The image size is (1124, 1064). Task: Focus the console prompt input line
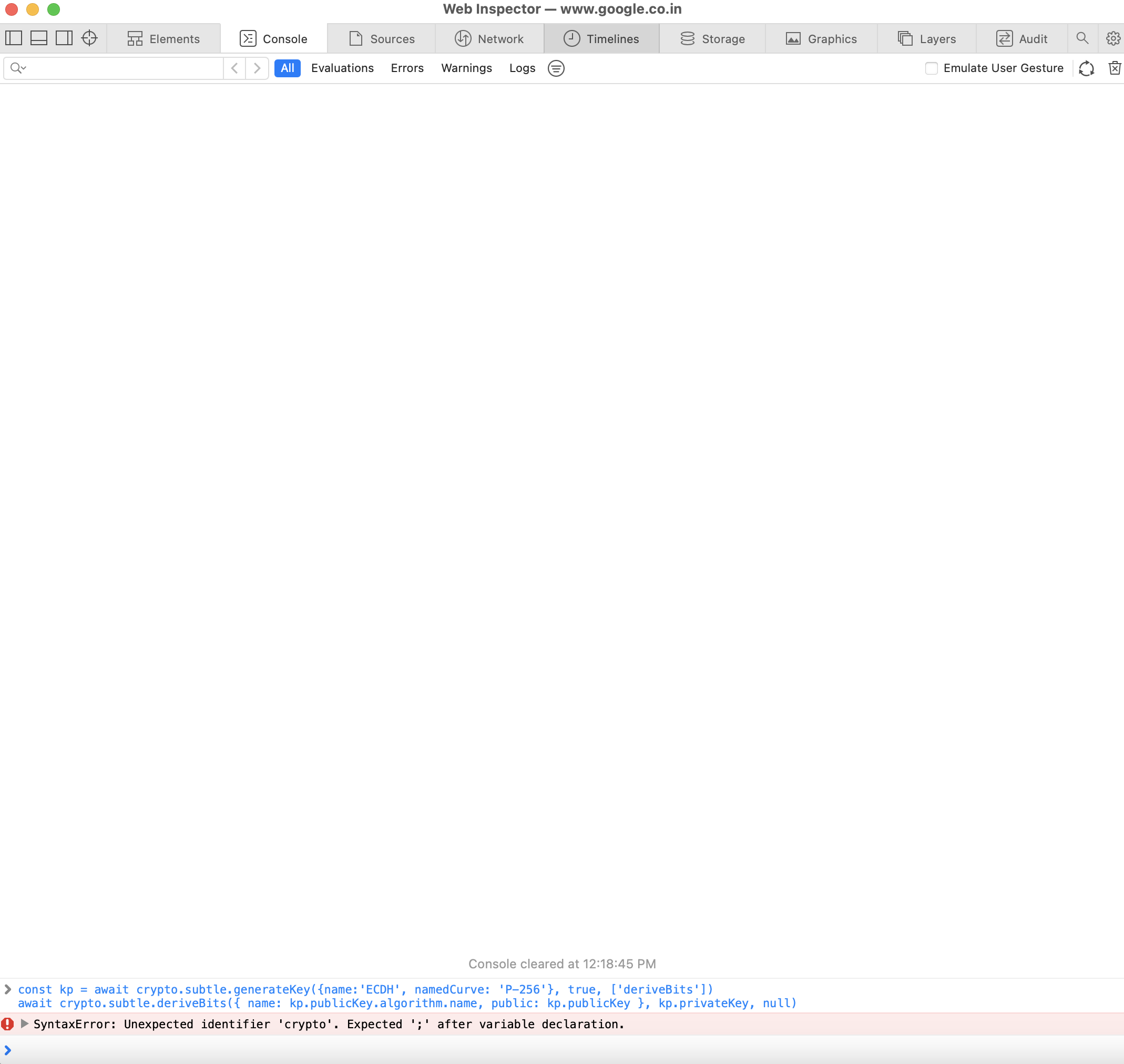(562, 1050)
